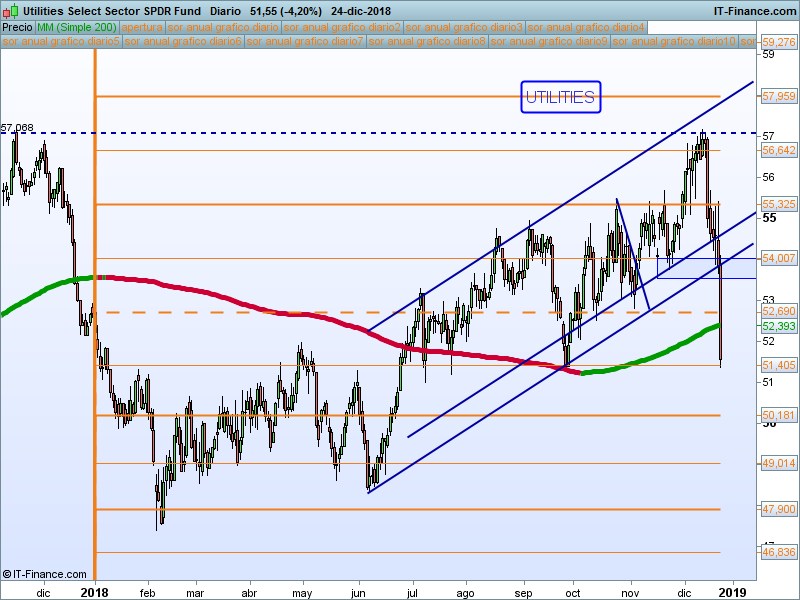
Task: Open sor anual grafico diario4 tab
Action: [586, 27]
